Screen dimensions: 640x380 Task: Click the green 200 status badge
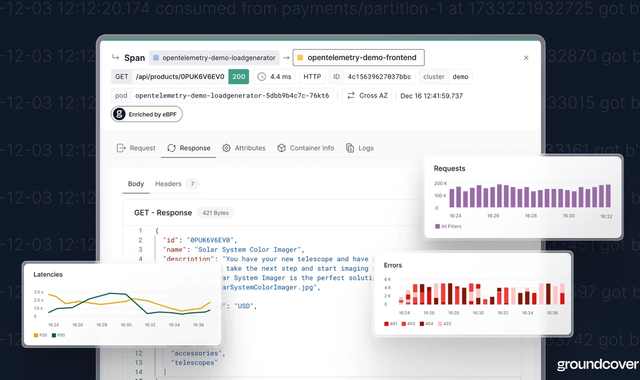(238, 77)
